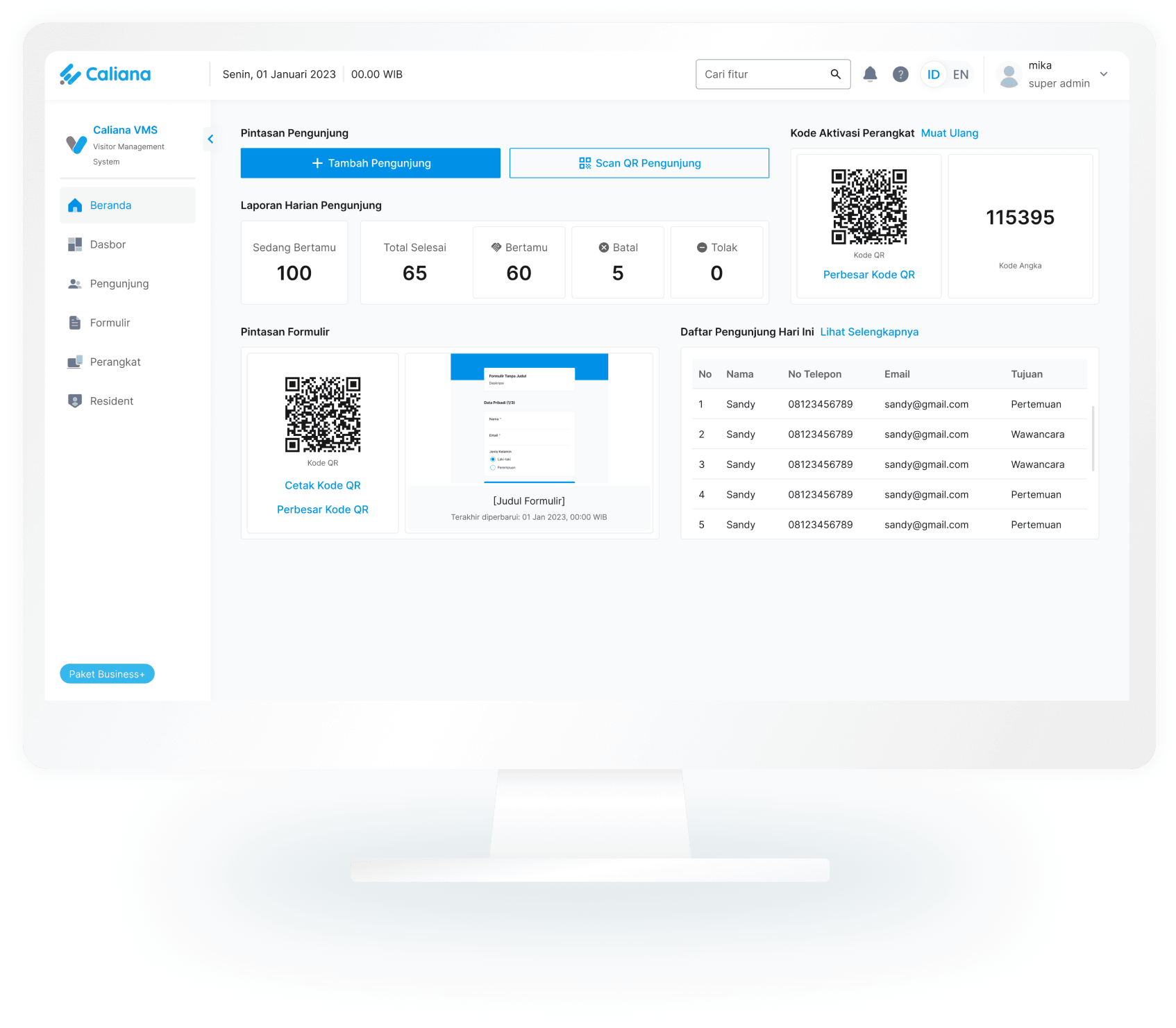Click email sandy@gmail.com in row 5
The image size is (1176, 1028).
pyautogui.click(x=926, y=525)
